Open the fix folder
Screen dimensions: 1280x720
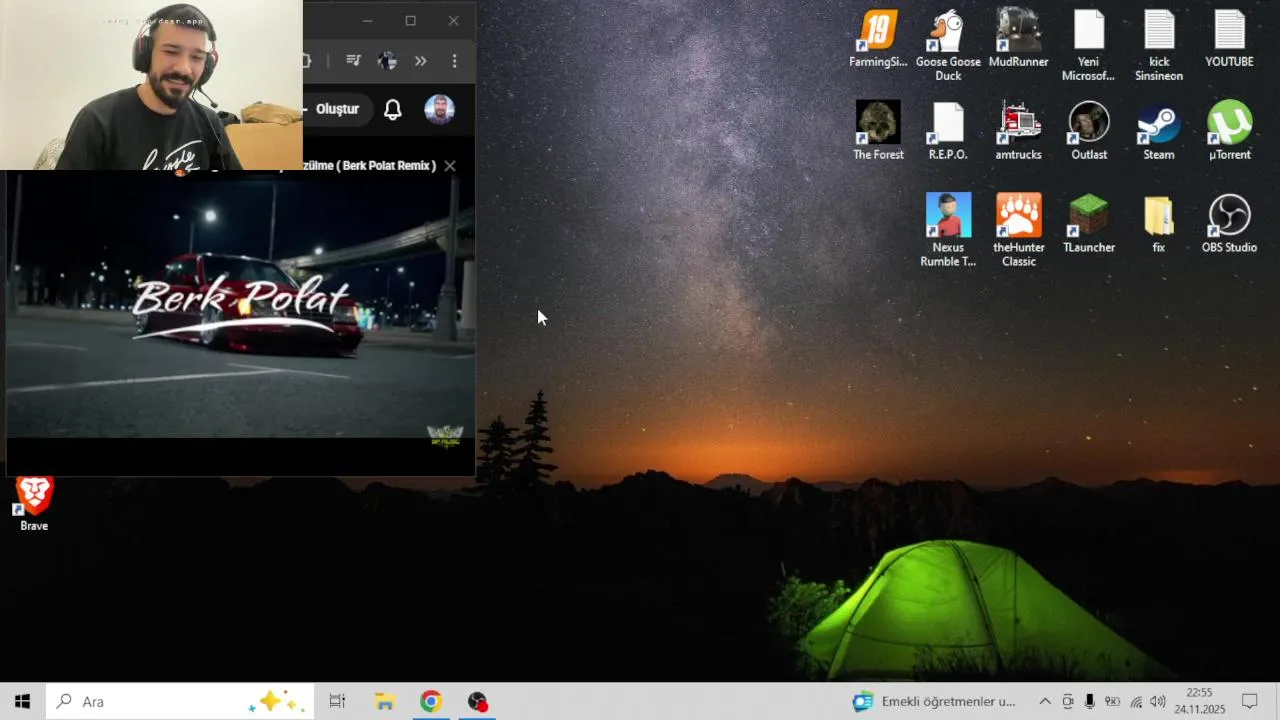(x=1158, y=224)
